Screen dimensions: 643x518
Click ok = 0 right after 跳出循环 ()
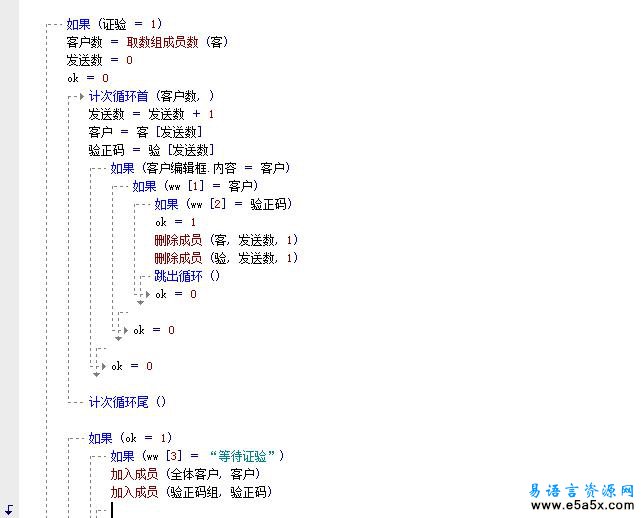(176, 294)
